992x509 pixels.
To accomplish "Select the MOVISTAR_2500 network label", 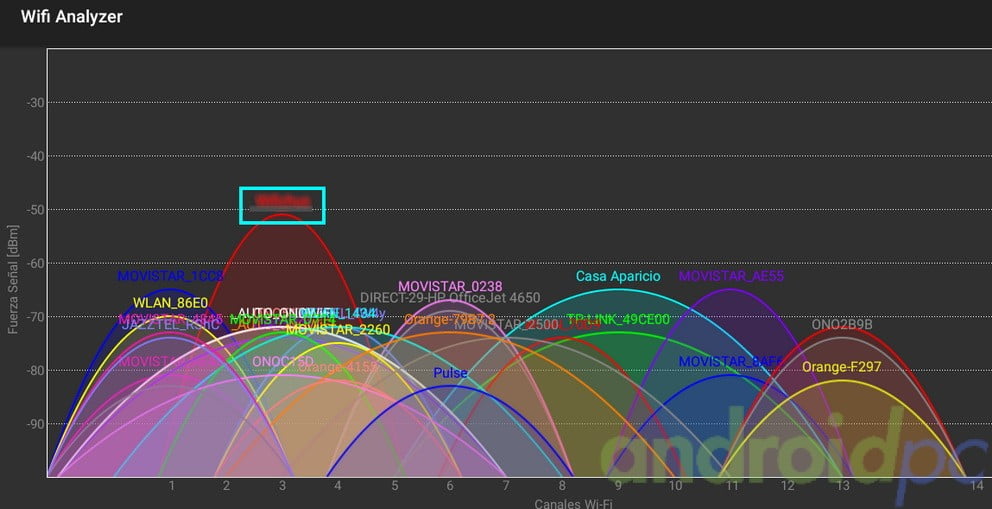I will coord(506,325).
